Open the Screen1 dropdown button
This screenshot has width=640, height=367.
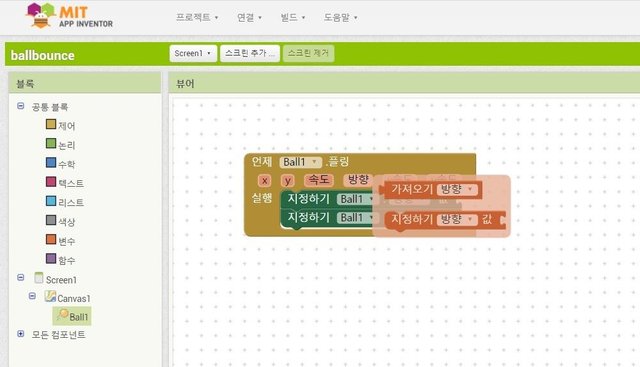click(x=193, y=53)
